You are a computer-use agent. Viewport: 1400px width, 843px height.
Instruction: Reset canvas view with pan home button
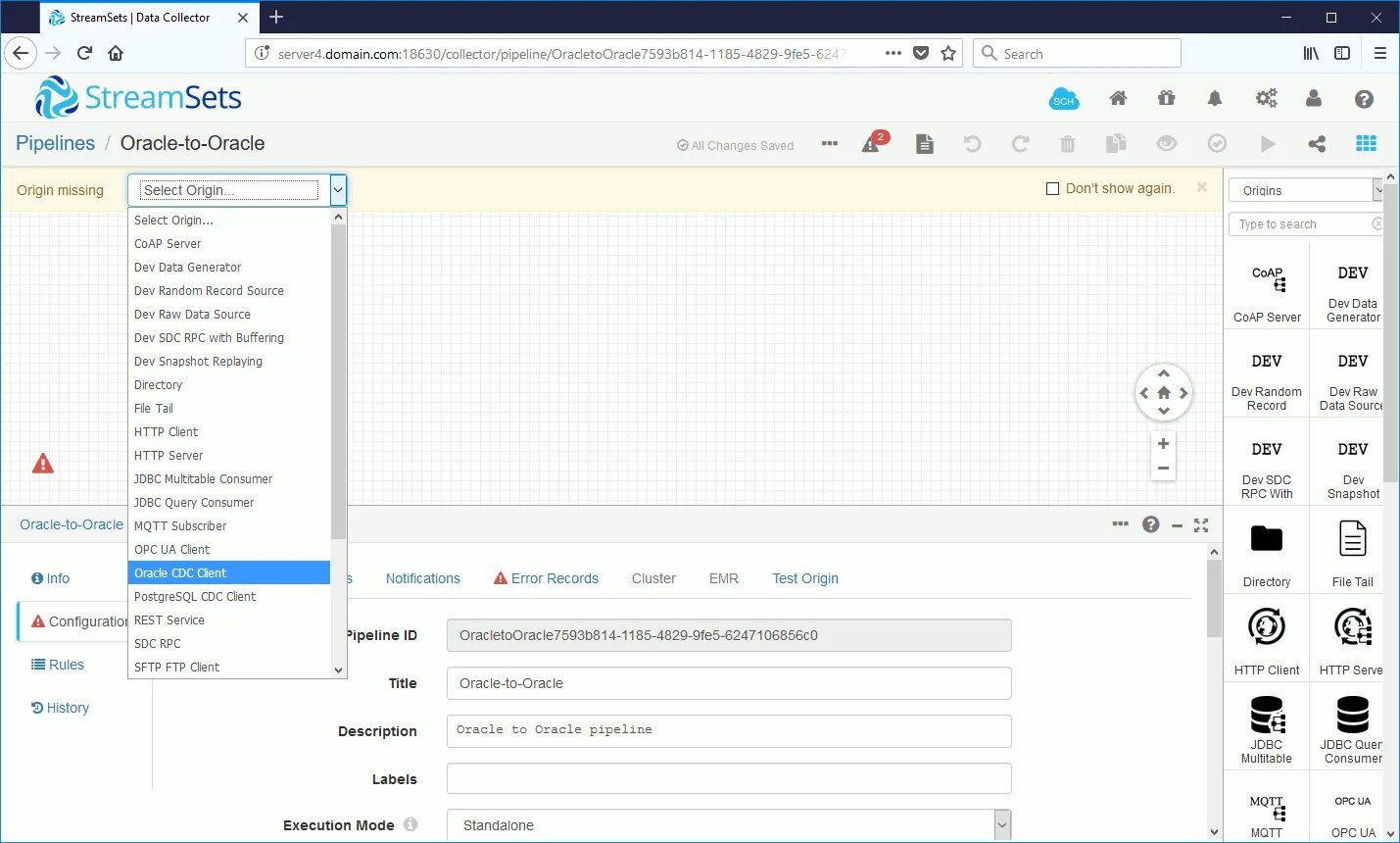[1164, 392]
